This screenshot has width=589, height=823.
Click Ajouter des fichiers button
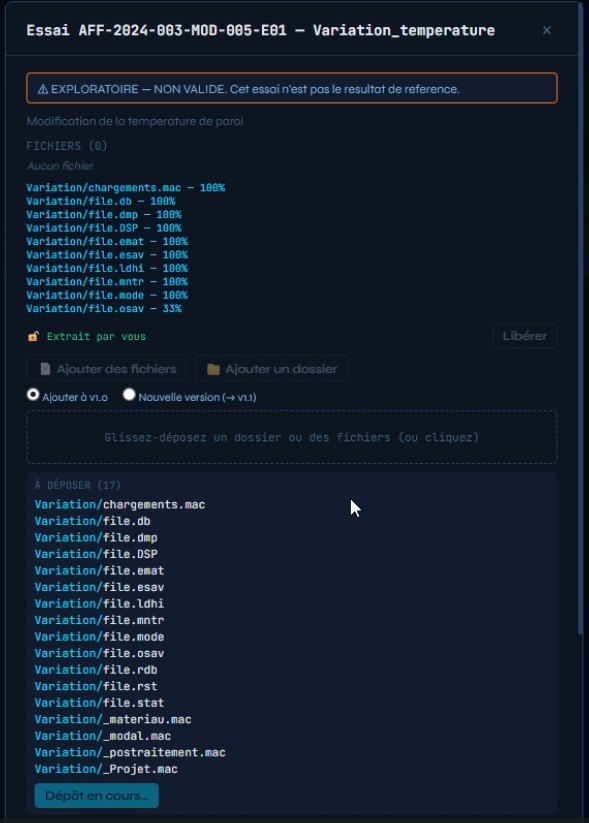tap(107, 368)
